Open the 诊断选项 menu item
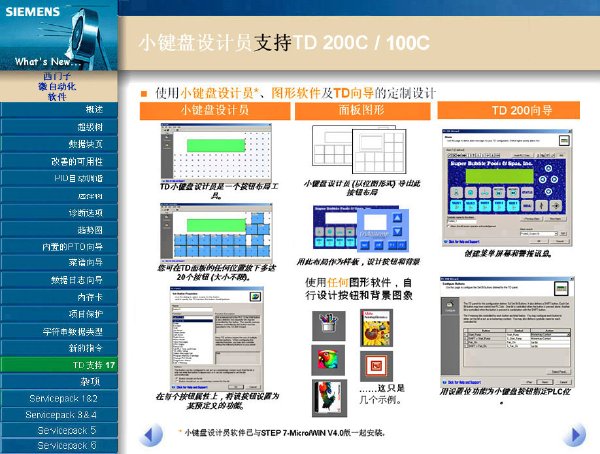The image size is (600, 454). point(59,213)
